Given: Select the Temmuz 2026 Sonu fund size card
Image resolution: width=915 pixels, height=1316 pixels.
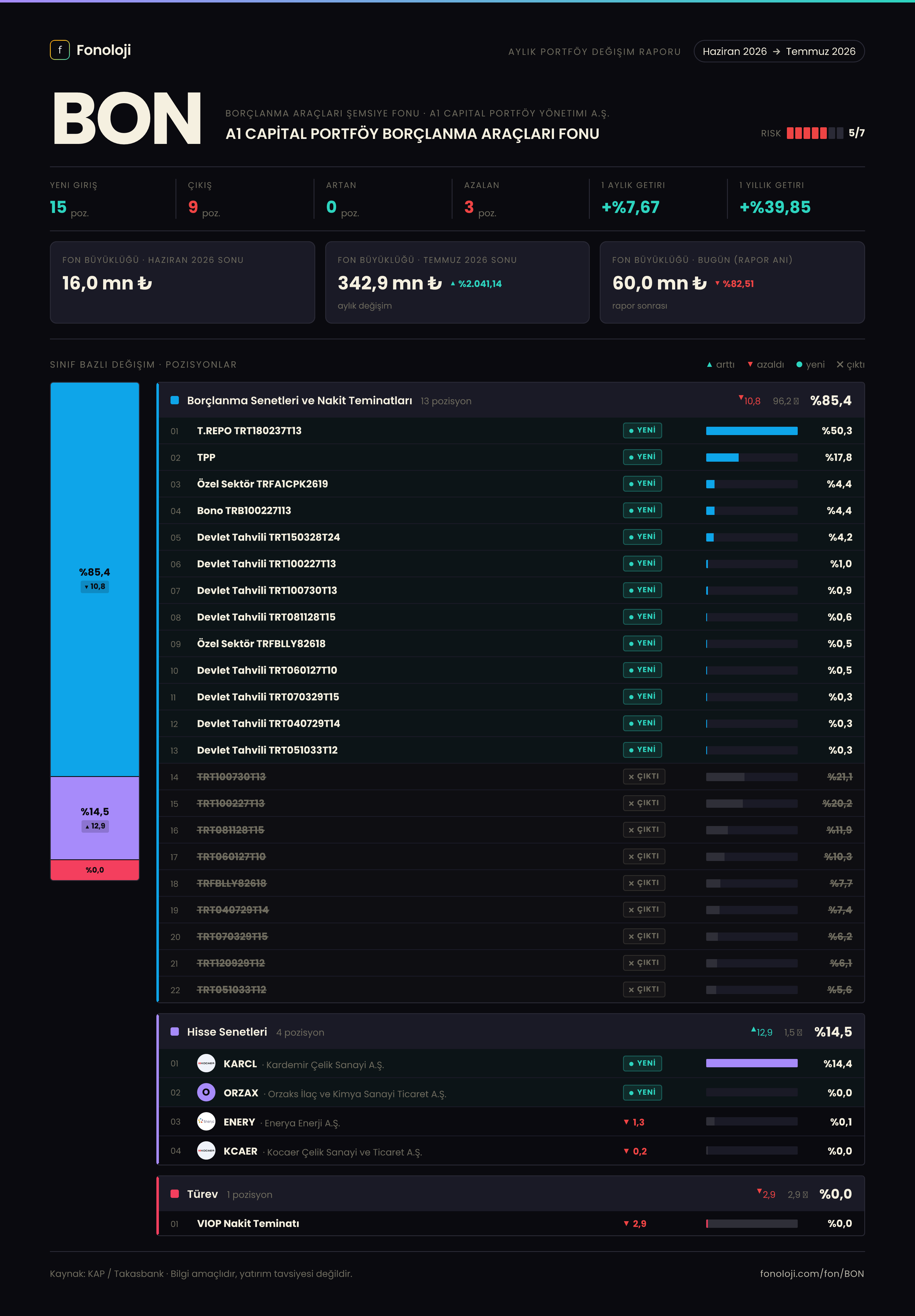Looking at the screenshot, I should point(457,282).
